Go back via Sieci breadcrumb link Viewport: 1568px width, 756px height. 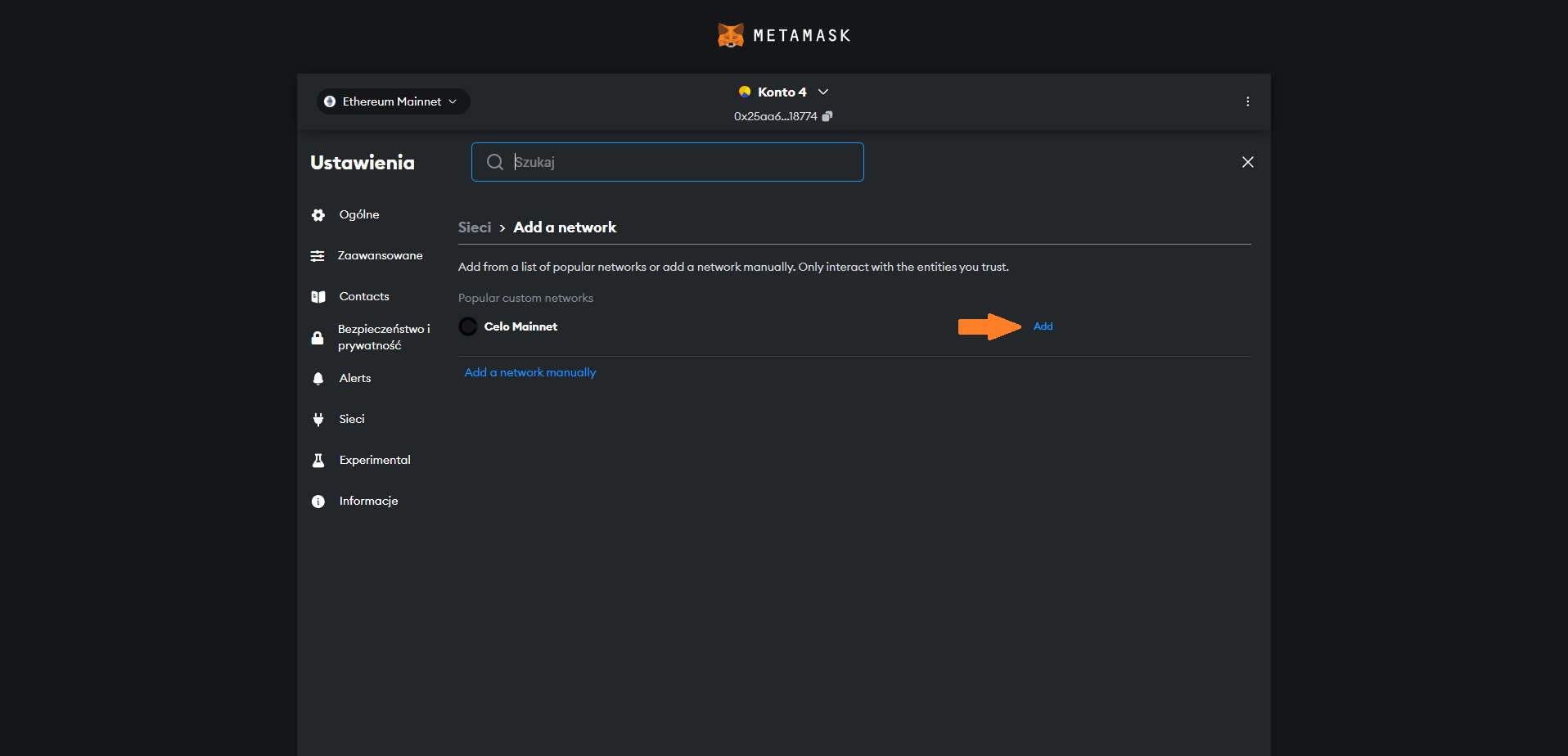[x=475, y=227]
